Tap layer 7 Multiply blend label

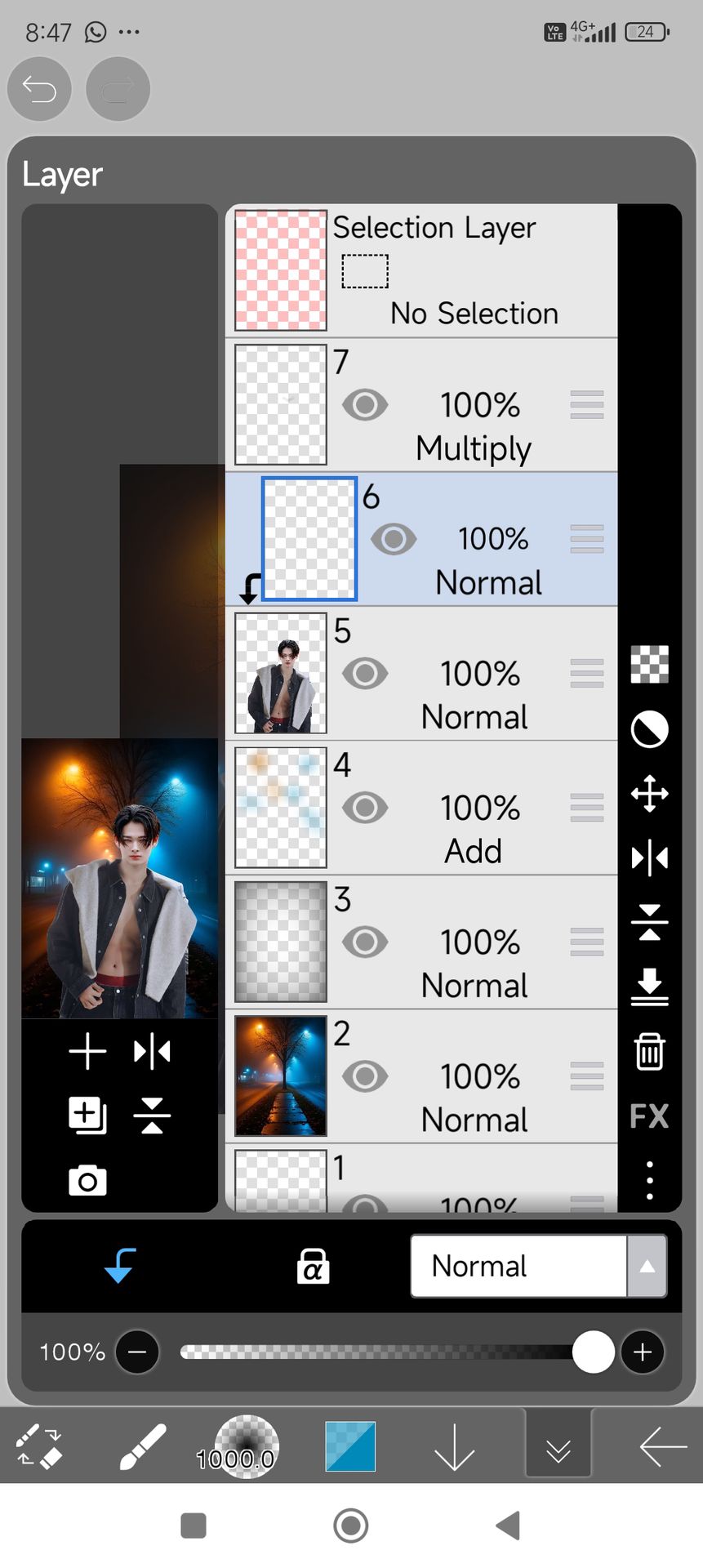(x=474, y=449)
